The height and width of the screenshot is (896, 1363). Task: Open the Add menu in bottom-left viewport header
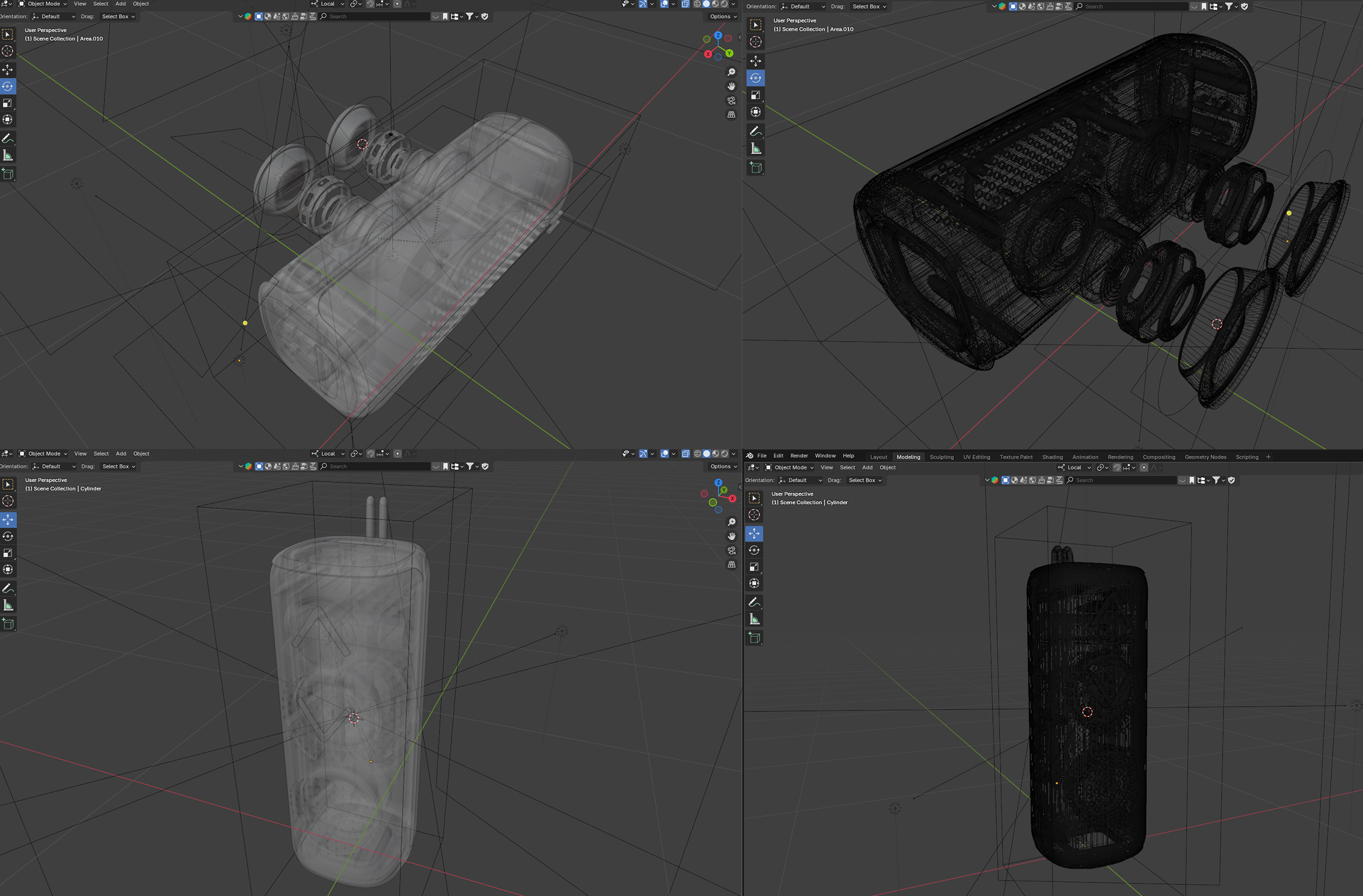pos(121,454)
